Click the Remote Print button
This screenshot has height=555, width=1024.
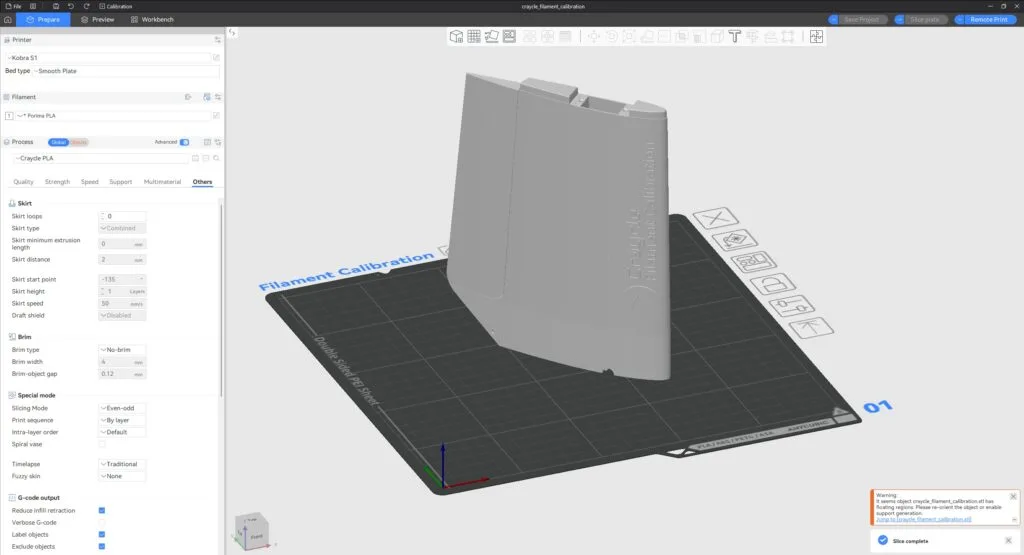pyautogui.click(x=987, y=19)
